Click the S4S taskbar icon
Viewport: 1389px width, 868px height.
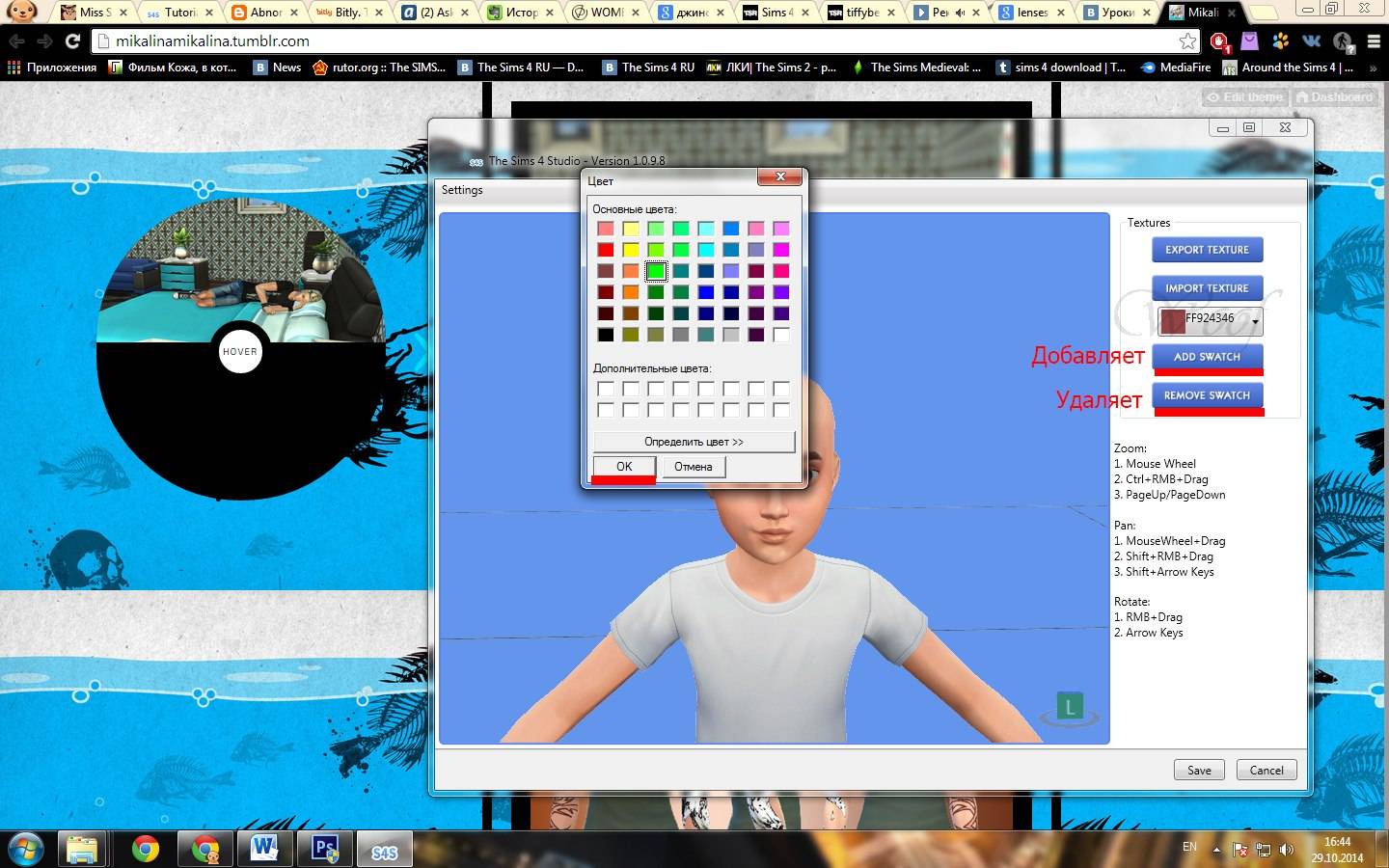(384, 851)
